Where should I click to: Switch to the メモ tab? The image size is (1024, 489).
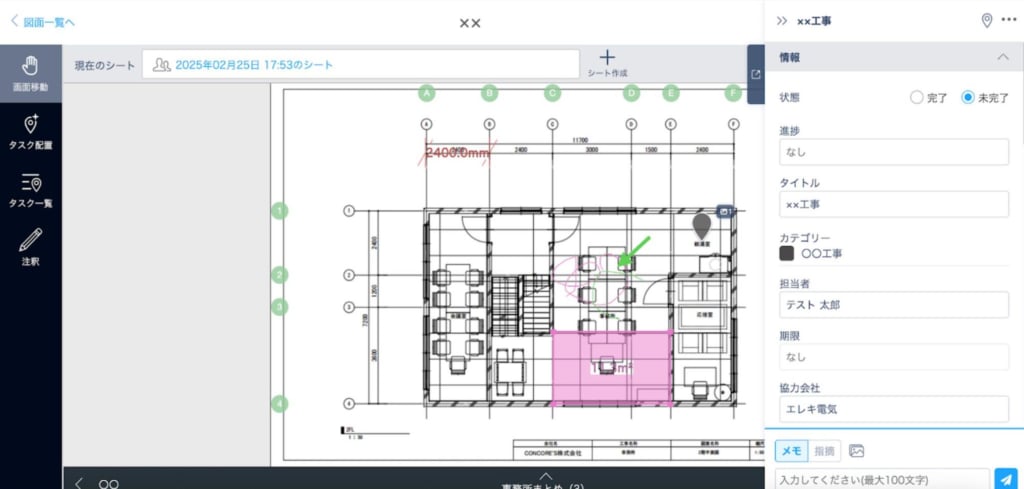coord(790,451)
